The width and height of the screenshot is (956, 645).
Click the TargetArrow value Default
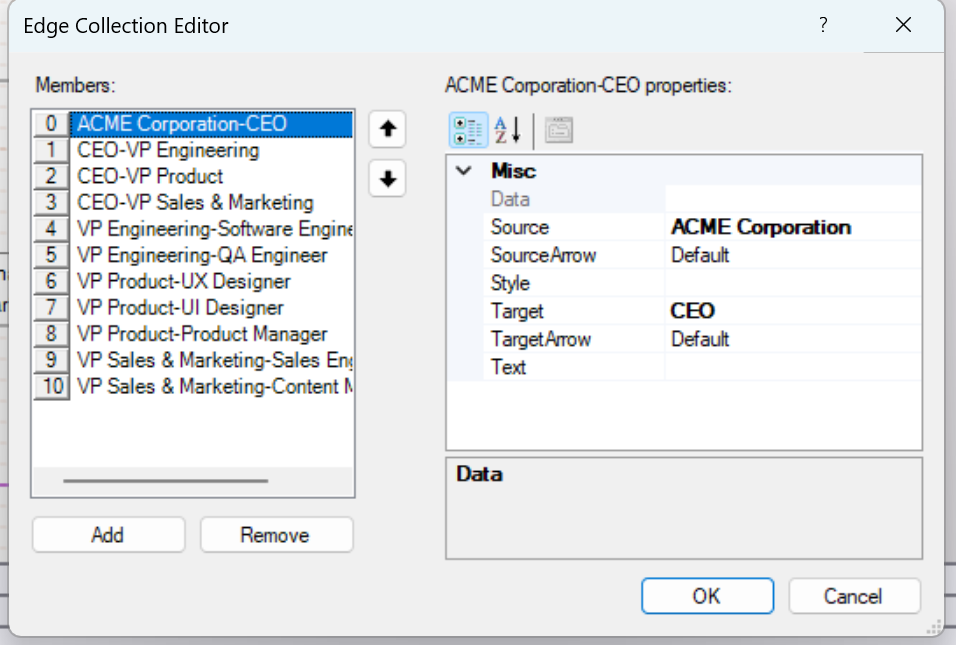tap(793, 339)
